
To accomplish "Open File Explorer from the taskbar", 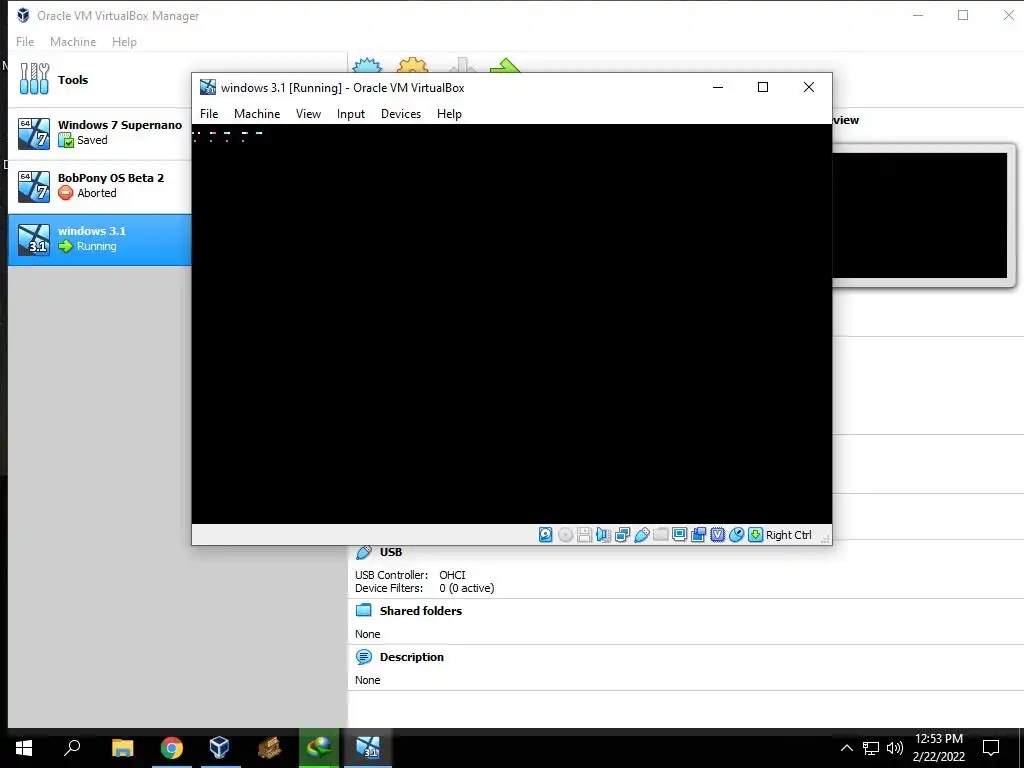I will point(122,748).
